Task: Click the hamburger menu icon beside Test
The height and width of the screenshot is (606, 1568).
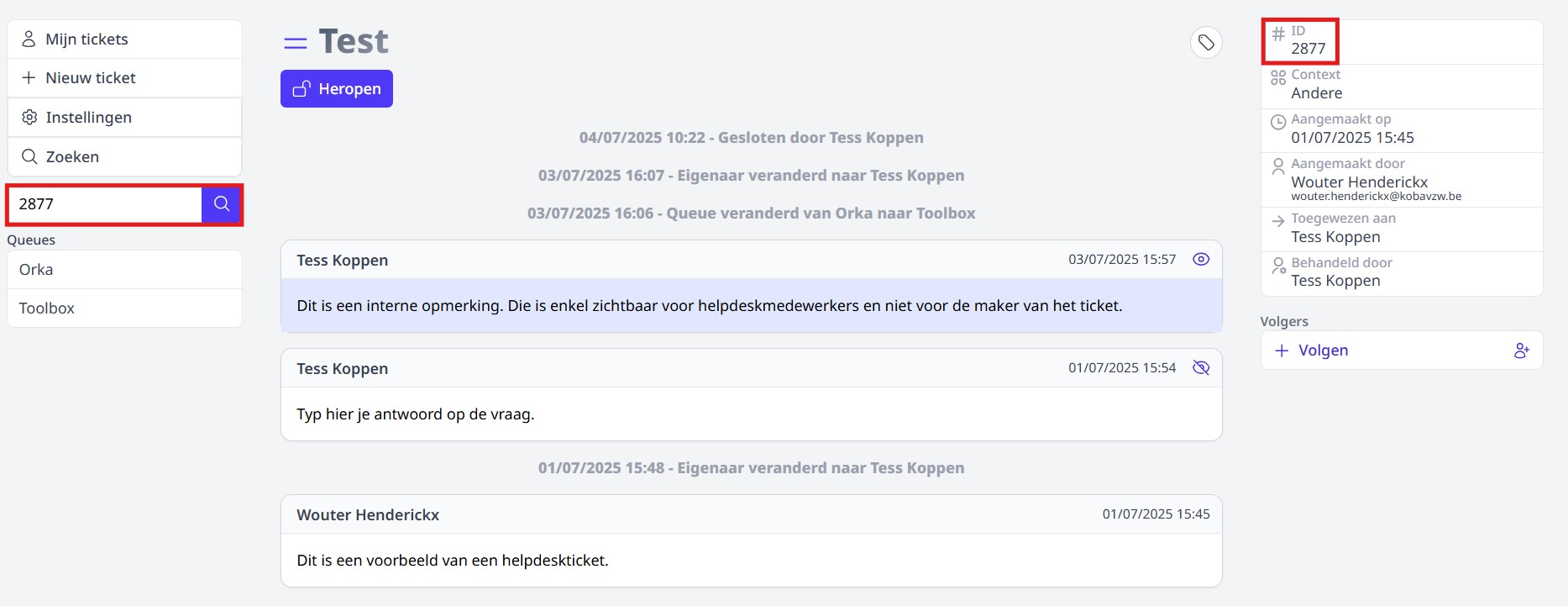Action: click(295, 43)
